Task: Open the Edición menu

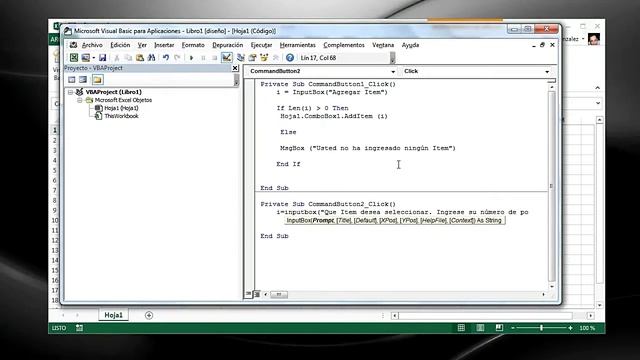Action: point(120,45)
